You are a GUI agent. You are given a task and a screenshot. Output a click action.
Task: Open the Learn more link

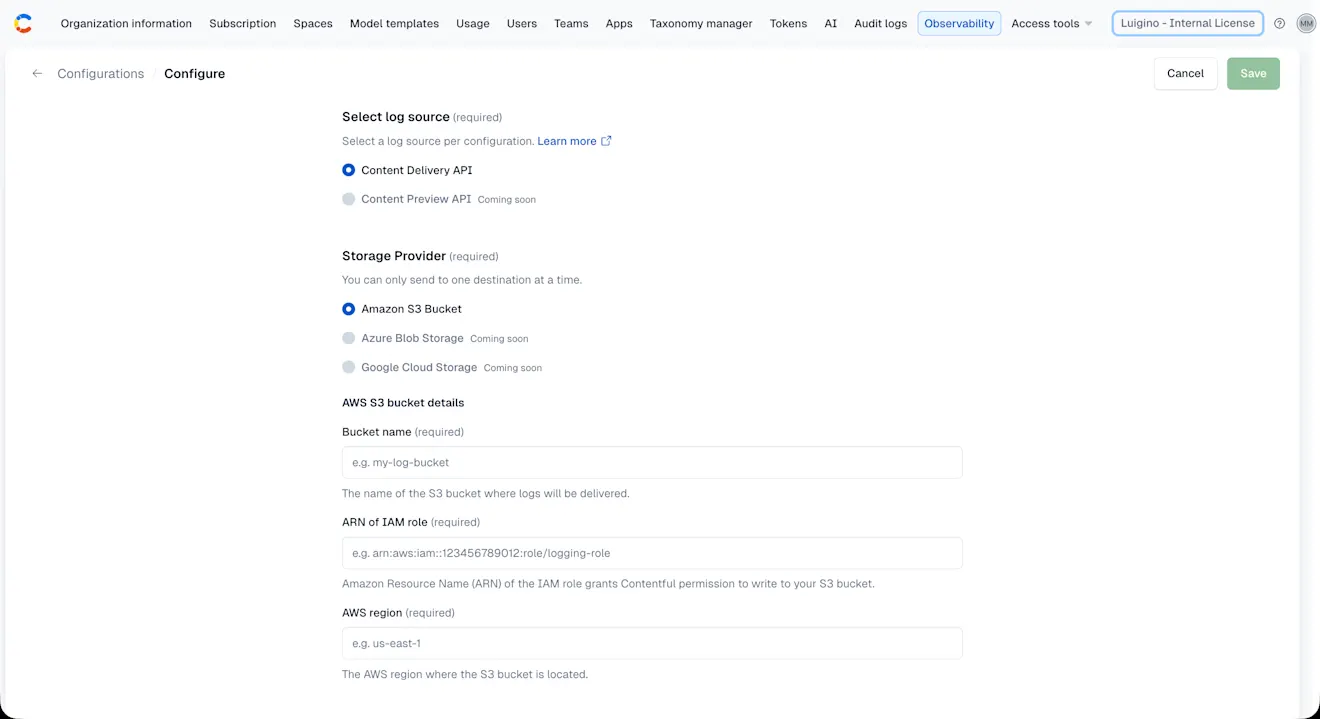click(x=566, y=141)
